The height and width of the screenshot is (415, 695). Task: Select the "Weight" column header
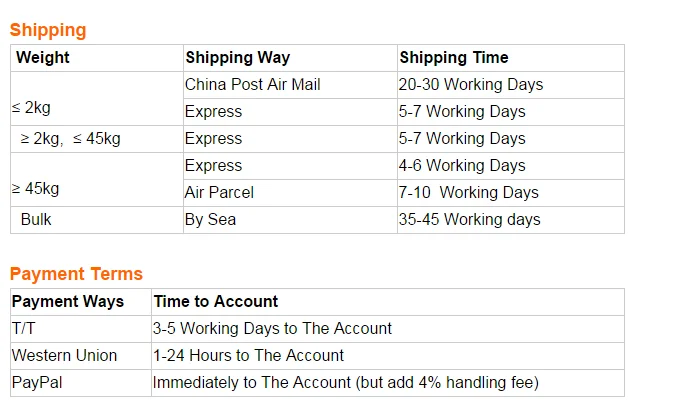tap(43, 58)
